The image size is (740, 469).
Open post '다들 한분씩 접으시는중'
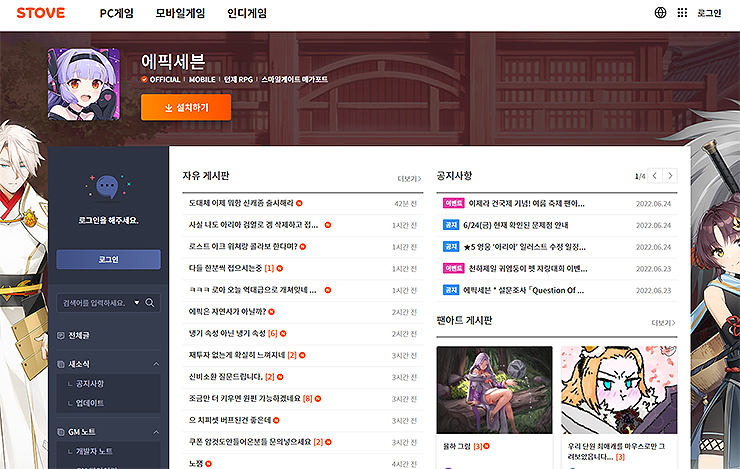pyautogui.click(x=225, y=268)
